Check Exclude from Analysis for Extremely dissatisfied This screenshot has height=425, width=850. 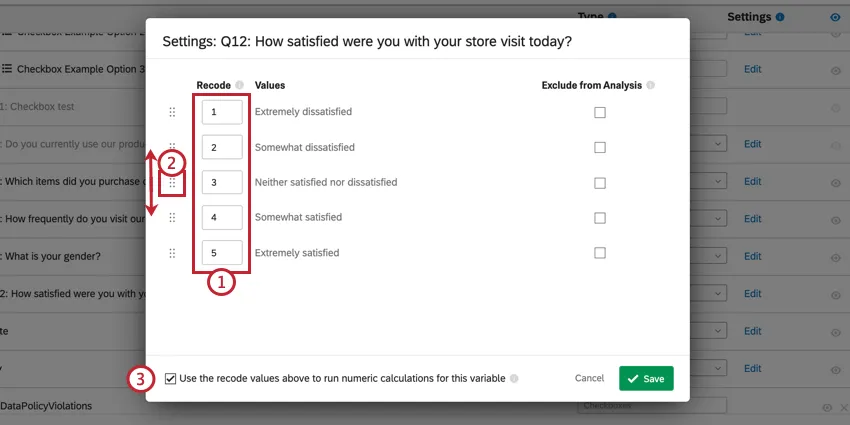pos(600,113)
